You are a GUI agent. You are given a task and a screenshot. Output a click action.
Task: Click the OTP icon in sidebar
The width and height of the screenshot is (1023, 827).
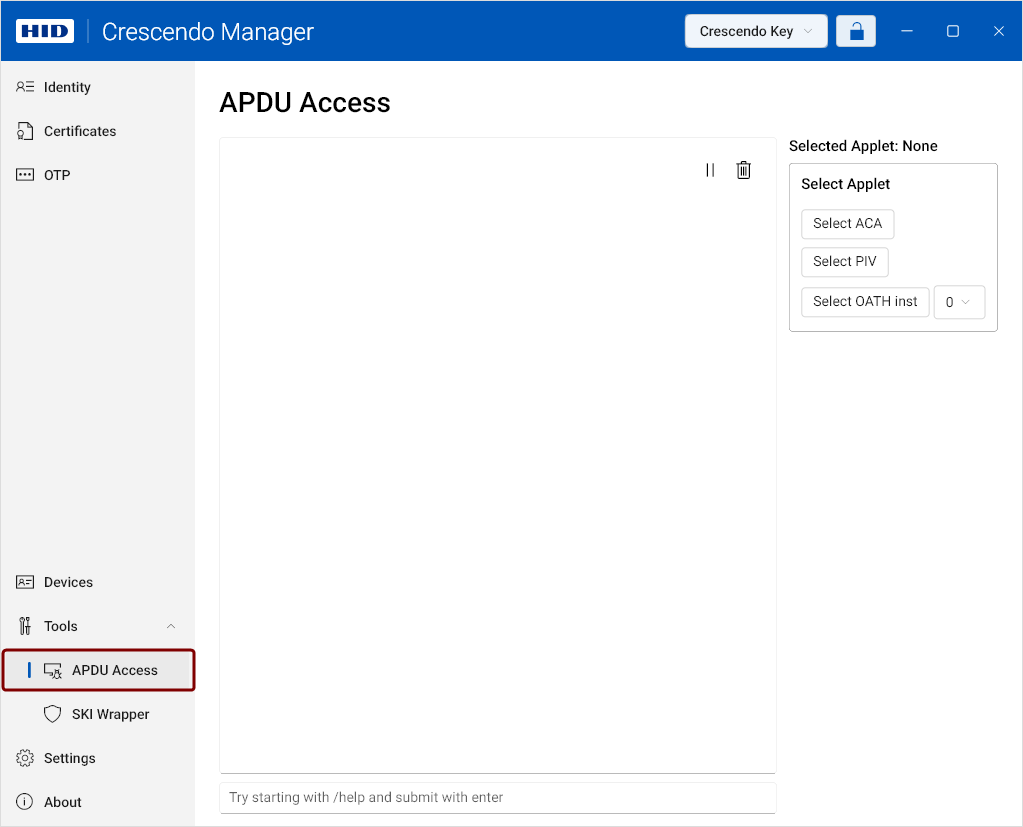(x=25, y=175)
